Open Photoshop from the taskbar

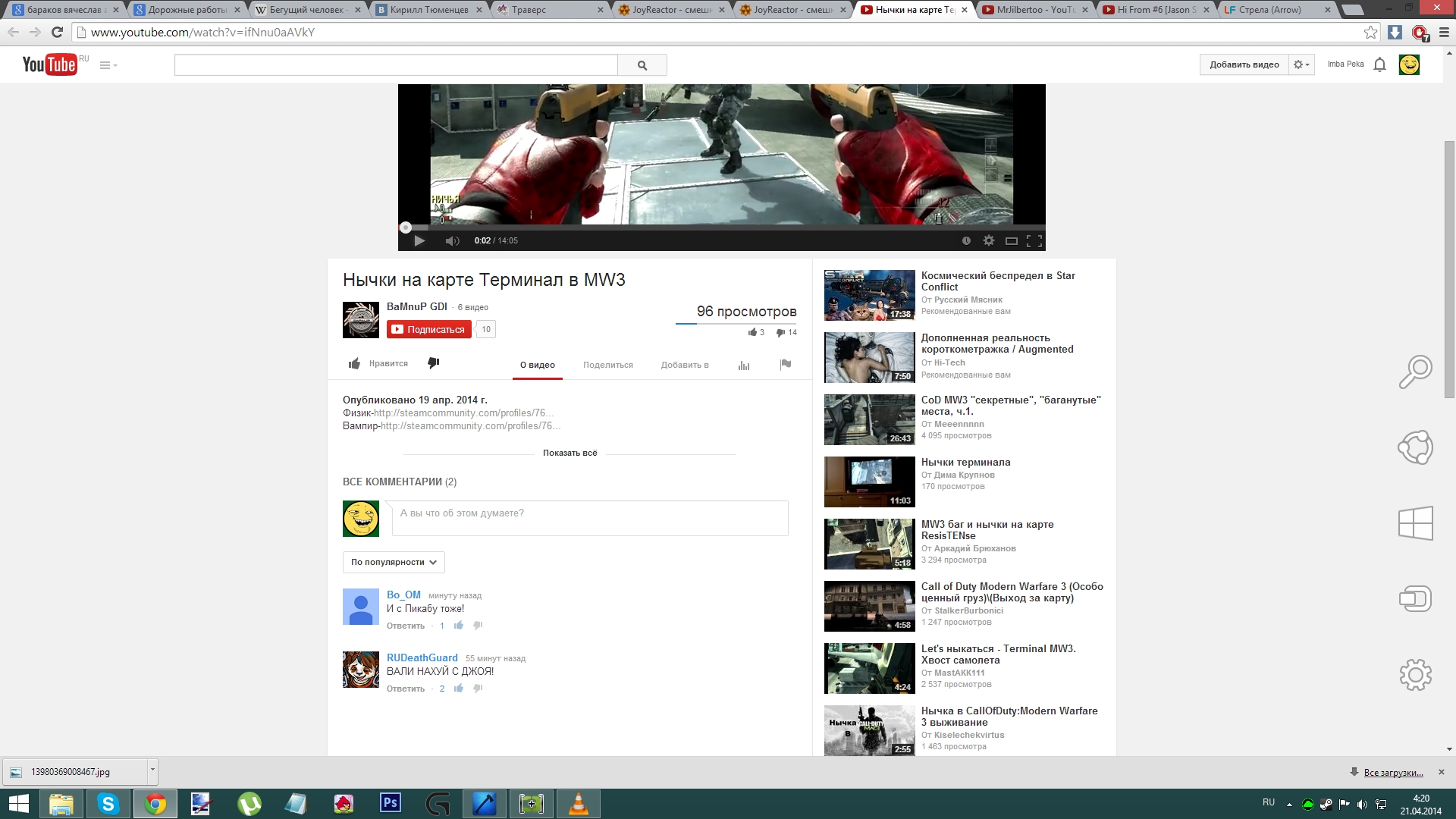click(x=390, y=803)
